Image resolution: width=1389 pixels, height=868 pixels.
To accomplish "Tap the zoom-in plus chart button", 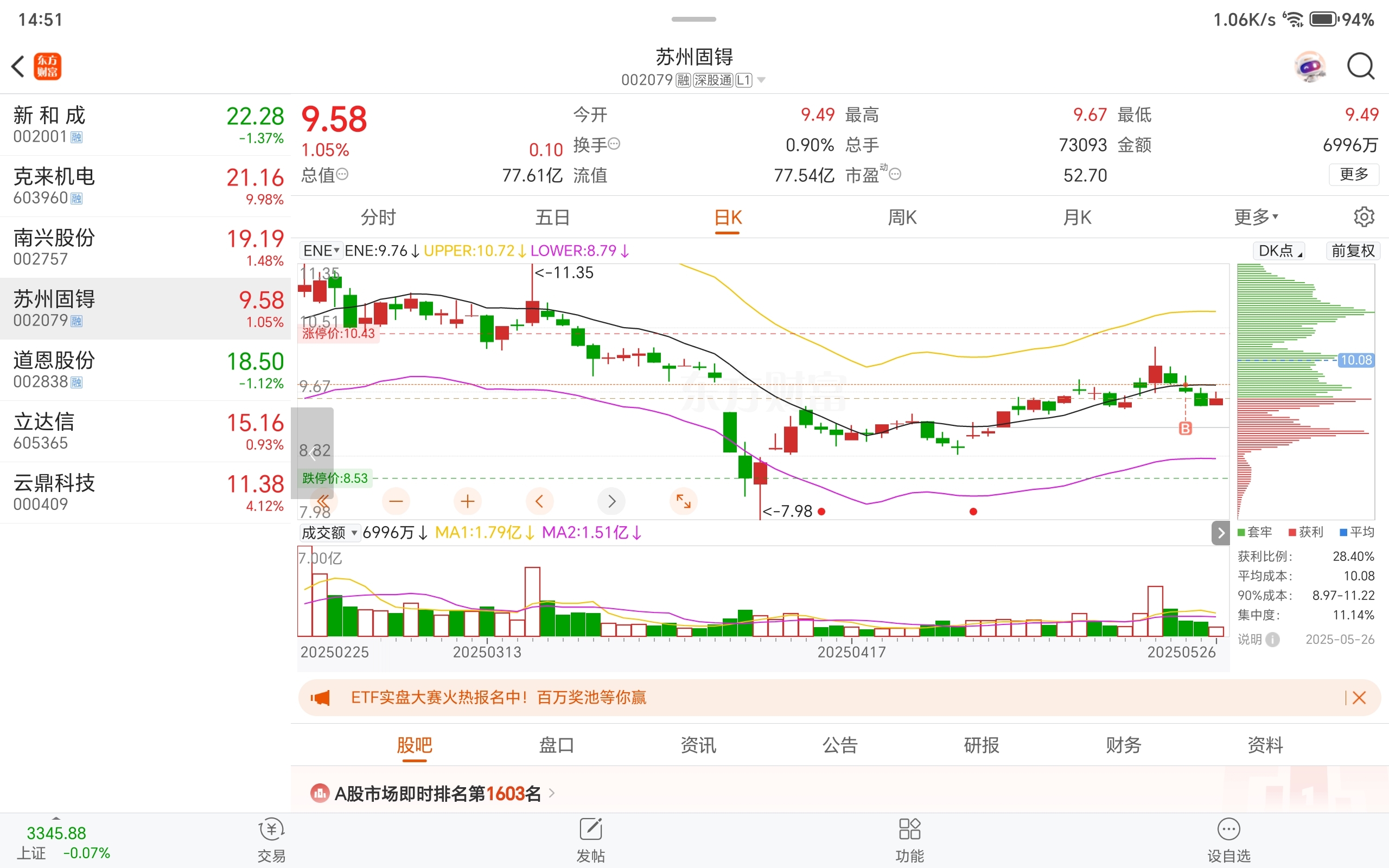I will (x=468, y=501).
